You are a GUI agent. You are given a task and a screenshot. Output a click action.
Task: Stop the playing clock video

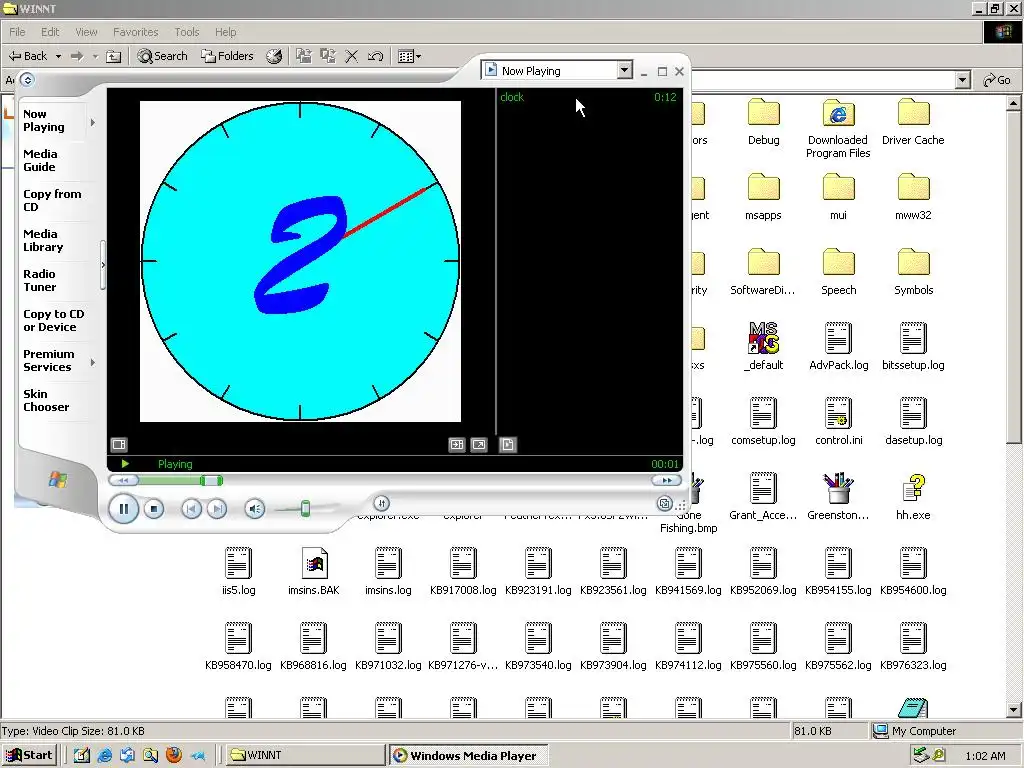153,509
